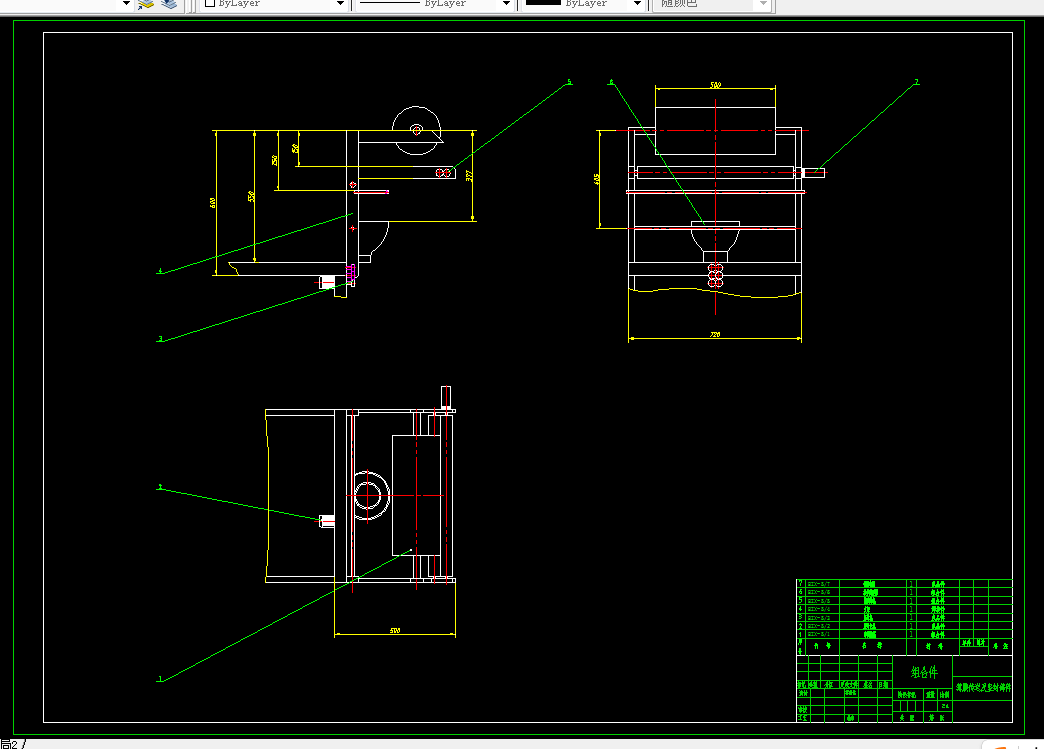Screen dimensions: 1044x749
Task: Select leader callout number 3
Action: click(x=160, y=339)
